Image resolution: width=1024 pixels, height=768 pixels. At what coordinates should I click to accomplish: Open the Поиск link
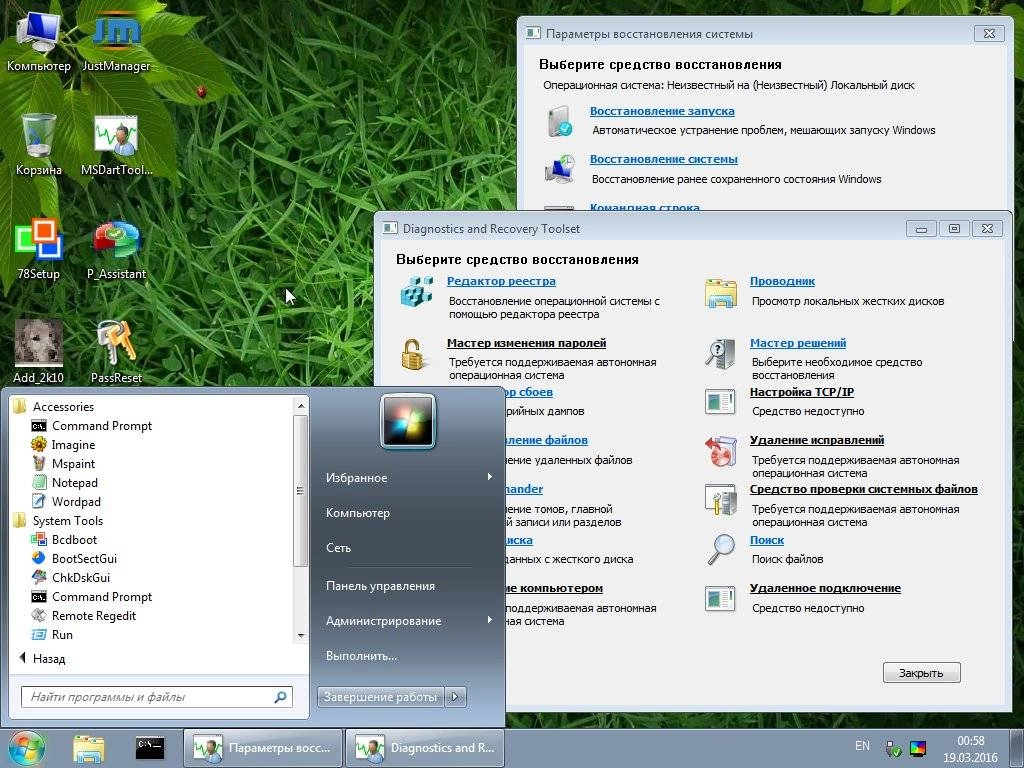point(767,541)
